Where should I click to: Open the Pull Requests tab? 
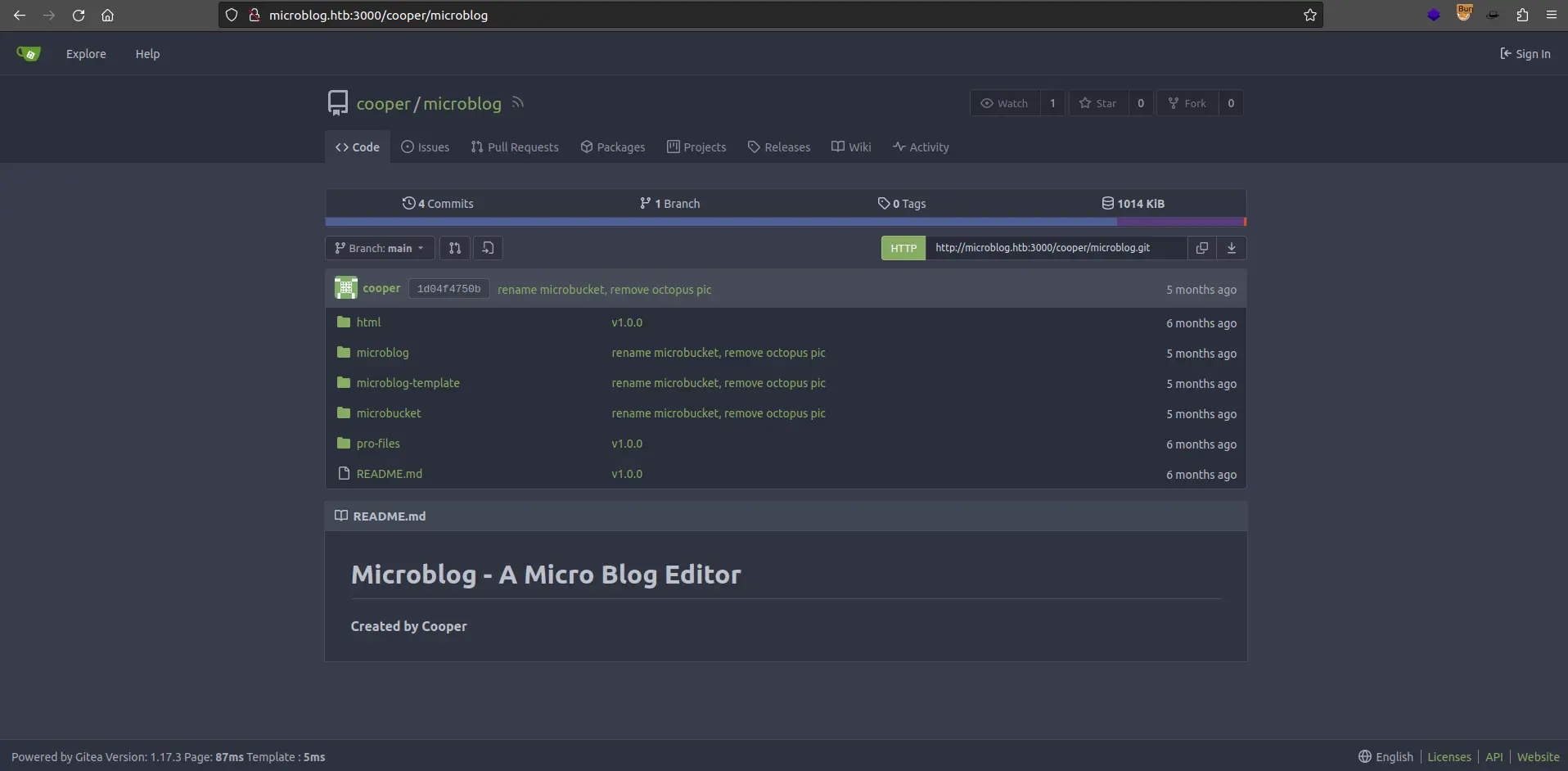pos(515,147)
